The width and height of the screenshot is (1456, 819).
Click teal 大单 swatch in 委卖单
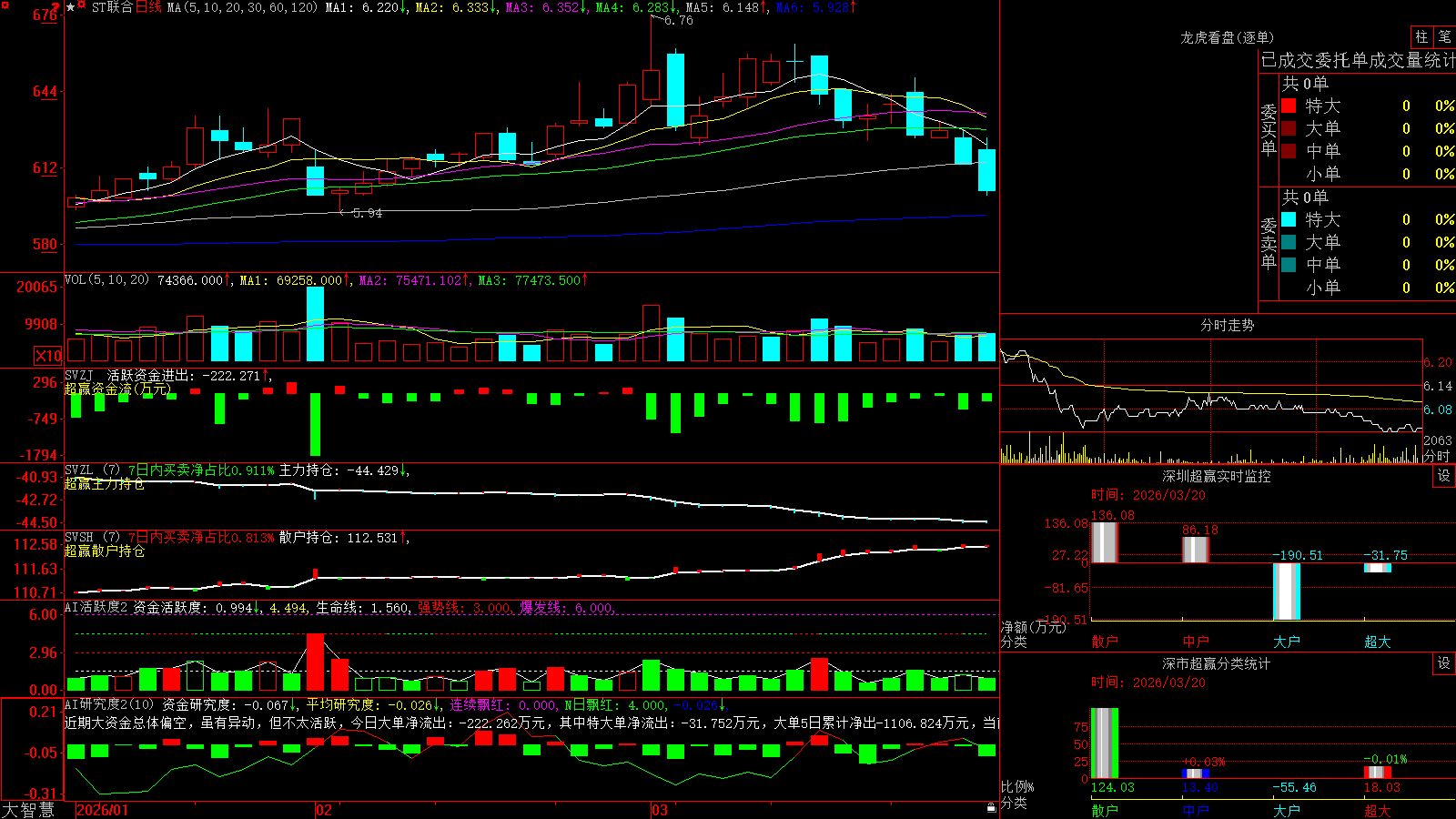1289,242
